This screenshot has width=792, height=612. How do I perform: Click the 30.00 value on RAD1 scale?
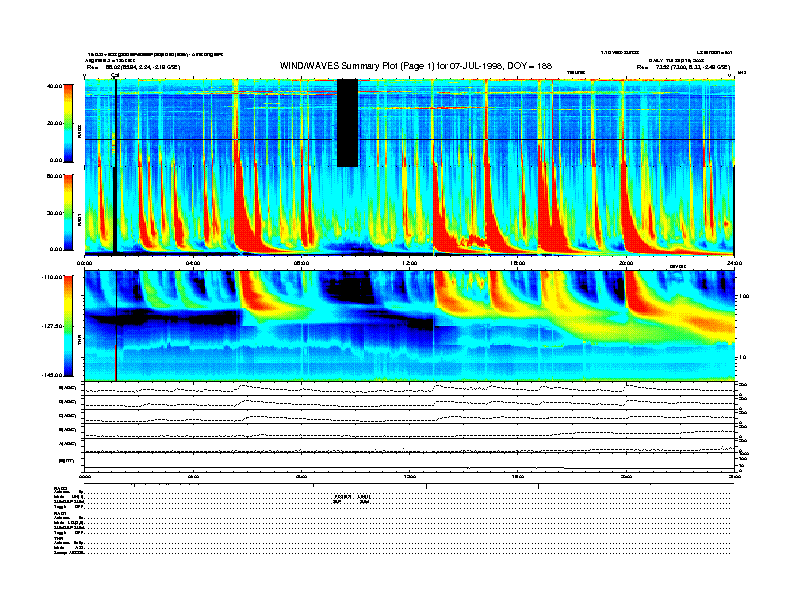54,213
